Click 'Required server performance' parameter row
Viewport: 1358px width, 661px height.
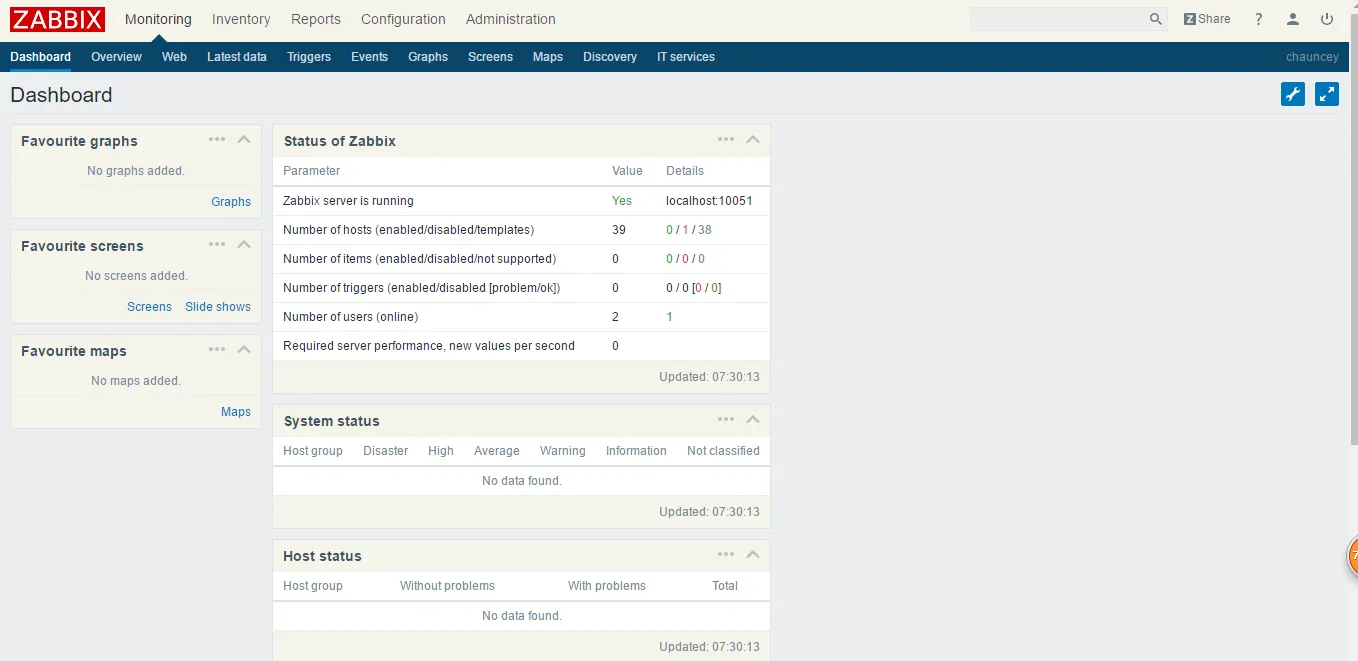point(521,345)
